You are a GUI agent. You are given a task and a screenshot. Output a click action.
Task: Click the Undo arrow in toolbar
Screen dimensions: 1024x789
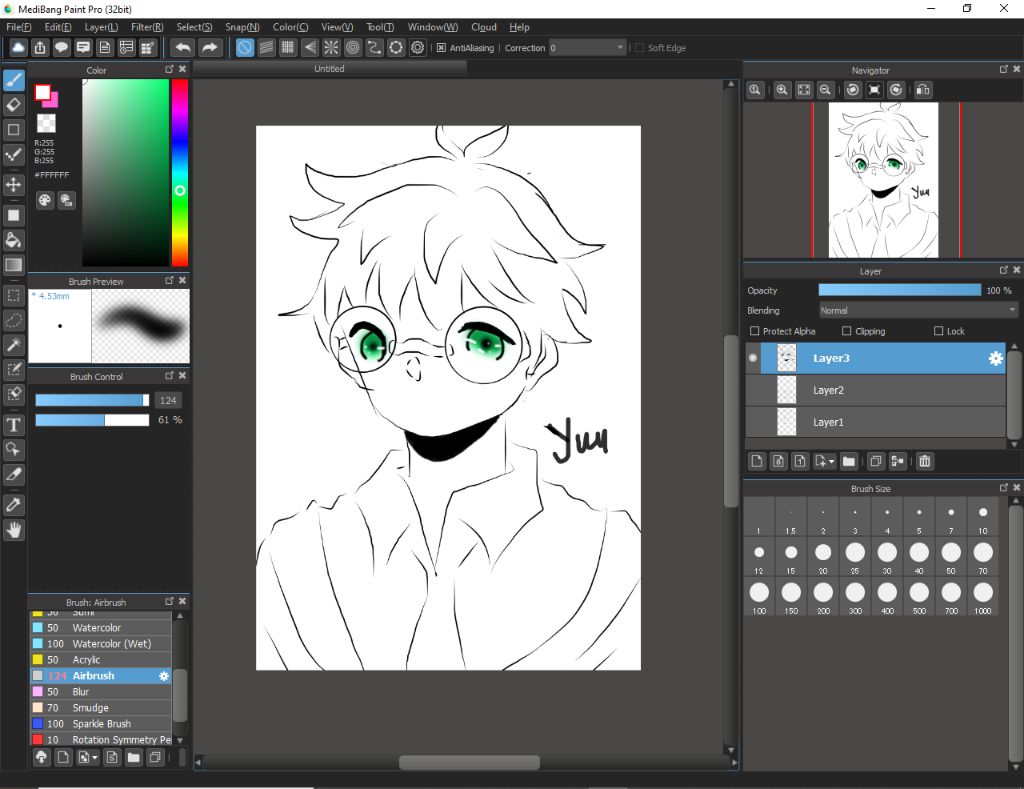click(x=184, y=48)
